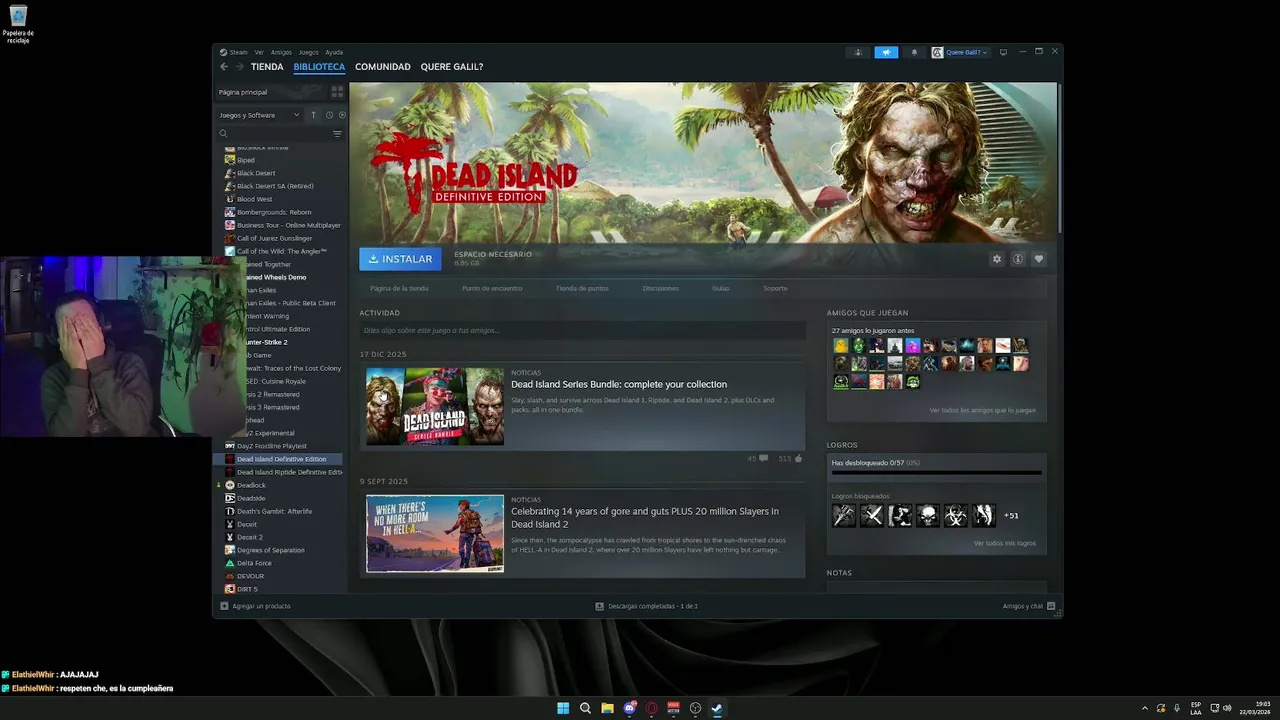Switch to the BIBLIOTECA tab
The image size is (1280, 720).
[319, 67]
